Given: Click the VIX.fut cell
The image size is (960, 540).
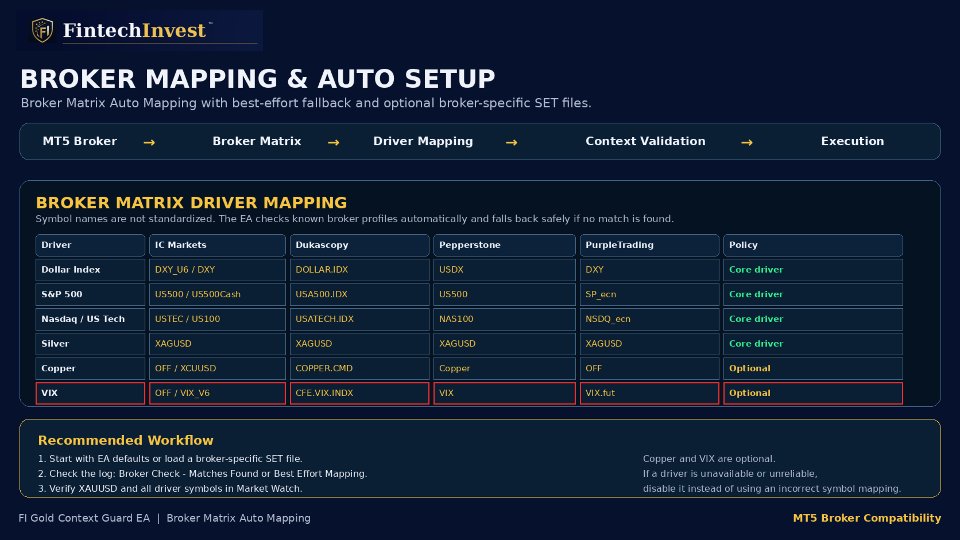Looking at the screenshot, I should coord(650,393).
